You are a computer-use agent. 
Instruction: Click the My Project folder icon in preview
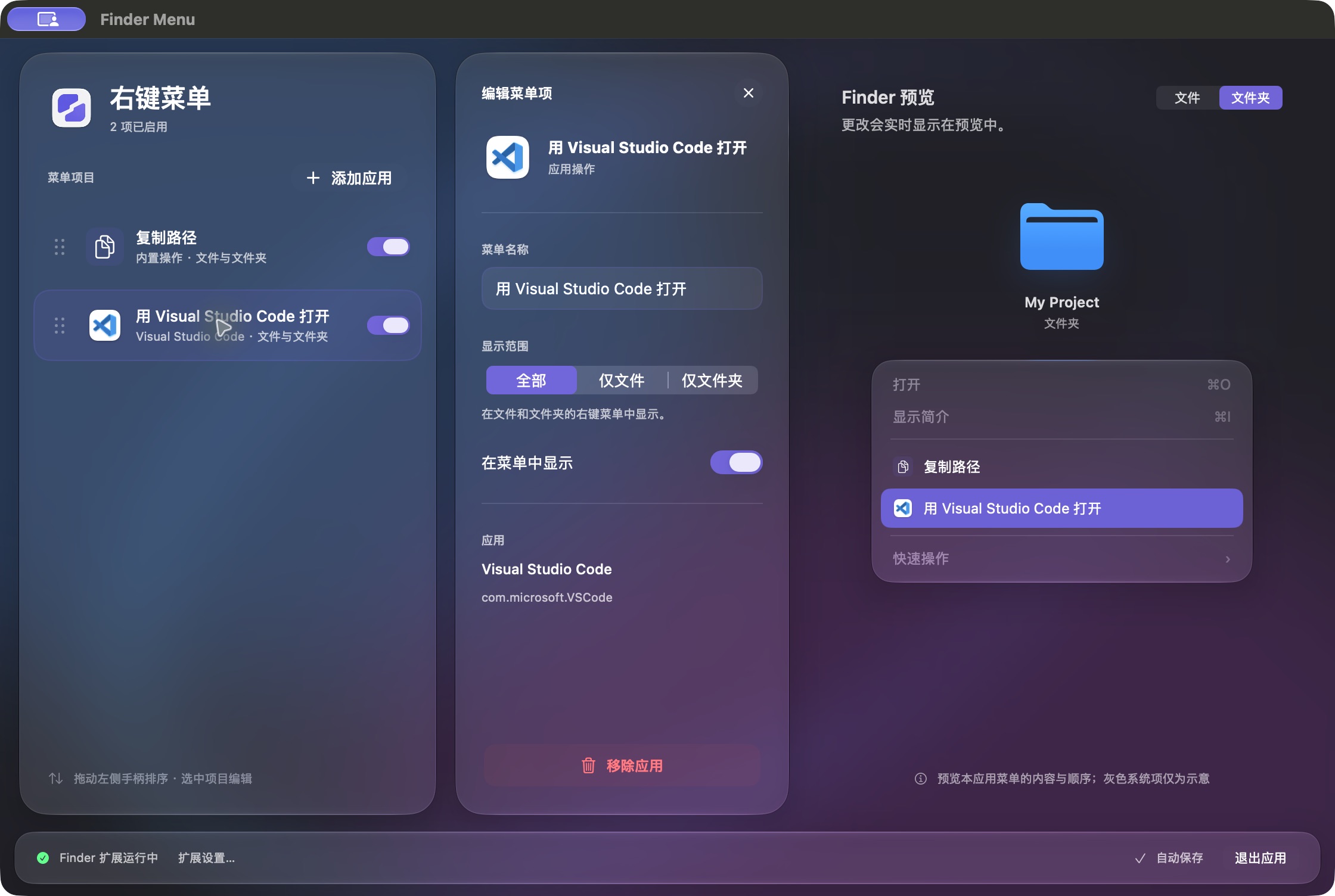(x=1061, y=237)
